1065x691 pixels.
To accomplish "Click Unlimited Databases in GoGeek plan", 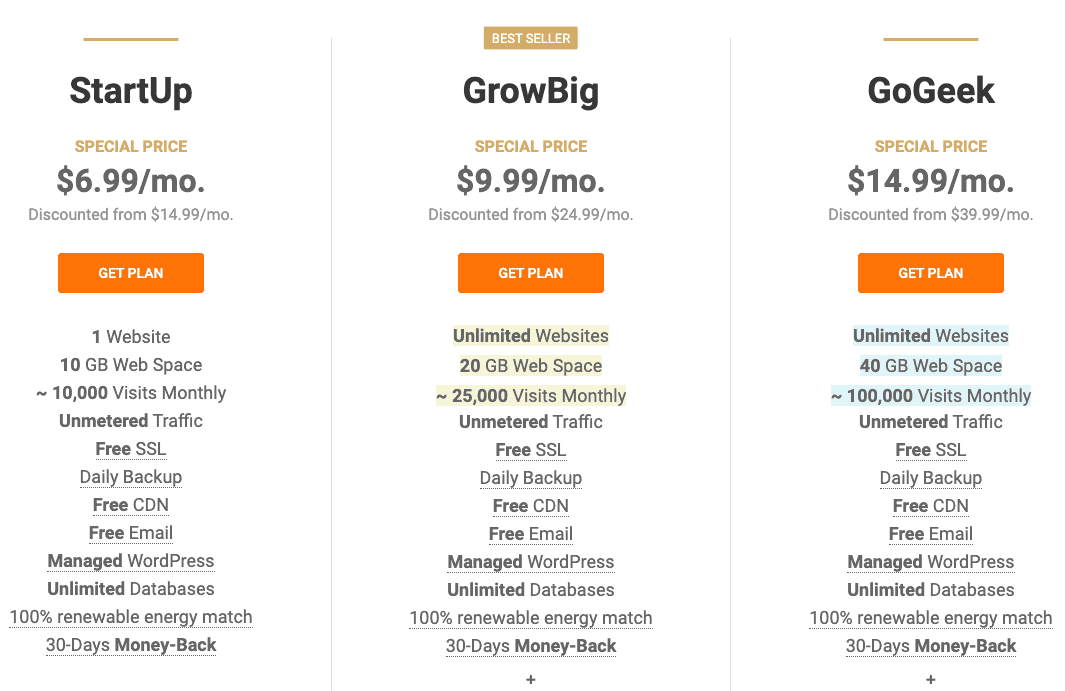I will [x=931, y=590].
